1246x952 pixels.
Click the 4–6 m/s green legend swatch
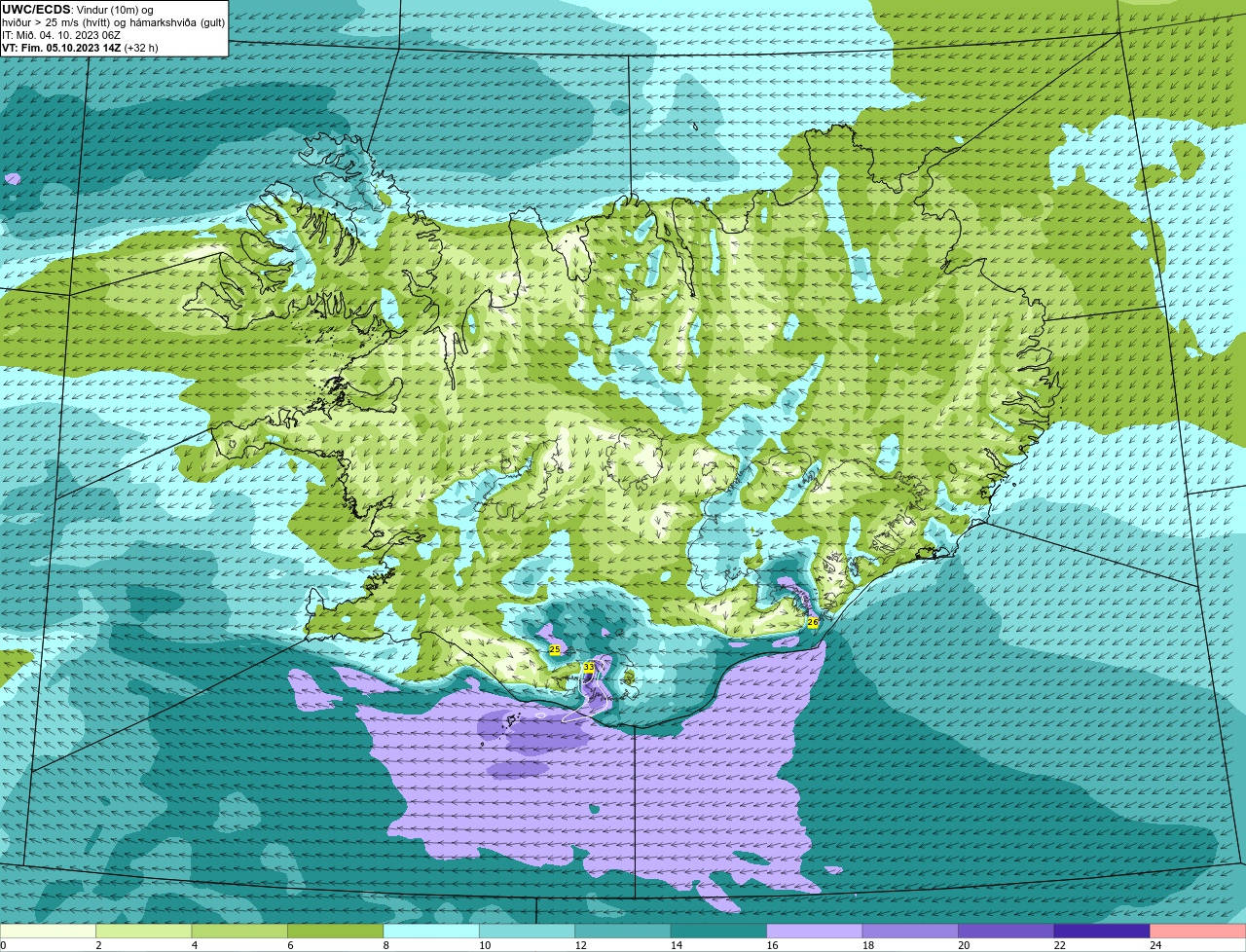[x=239, y=931]
